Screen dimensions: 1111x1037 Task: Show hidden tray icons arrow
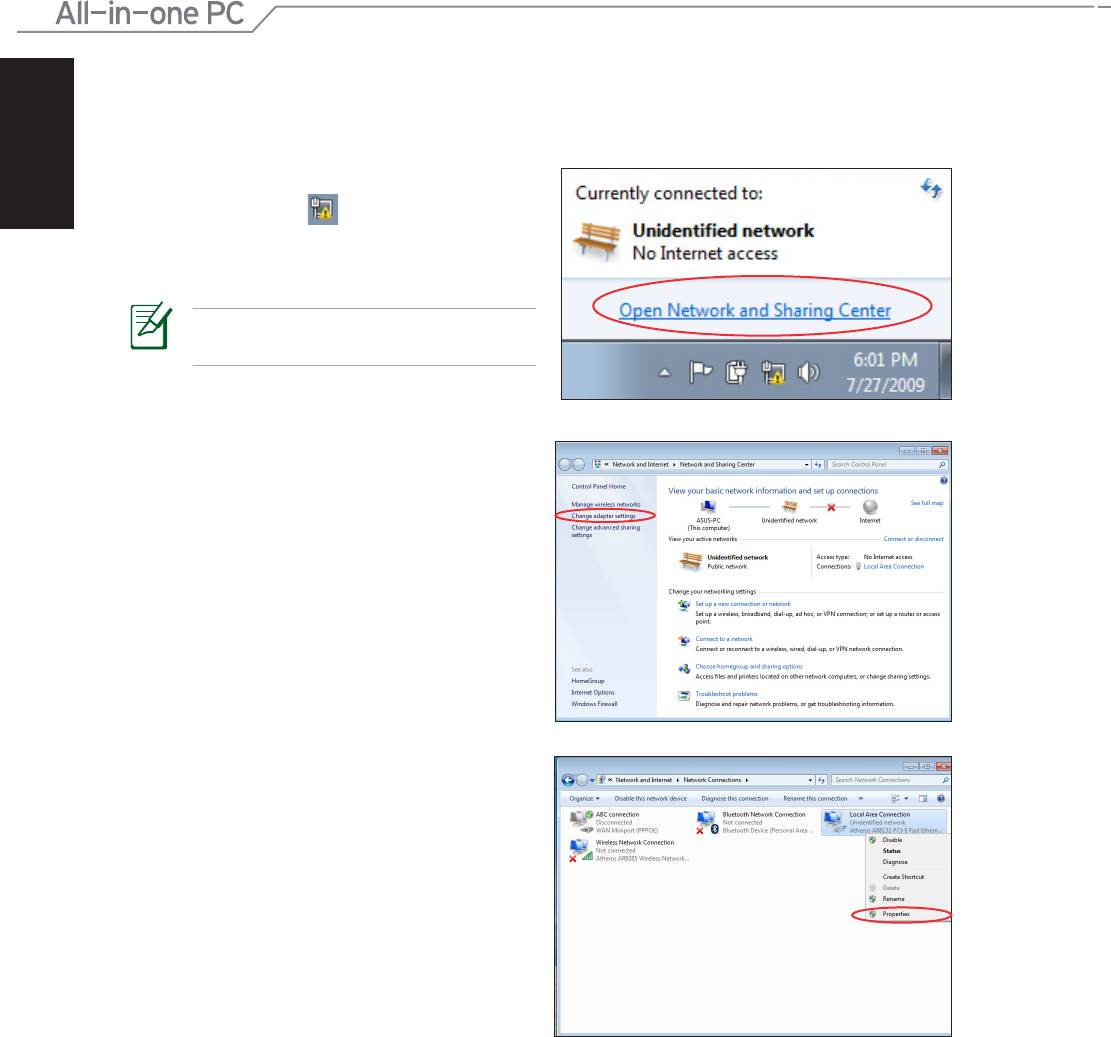point(664,373)
